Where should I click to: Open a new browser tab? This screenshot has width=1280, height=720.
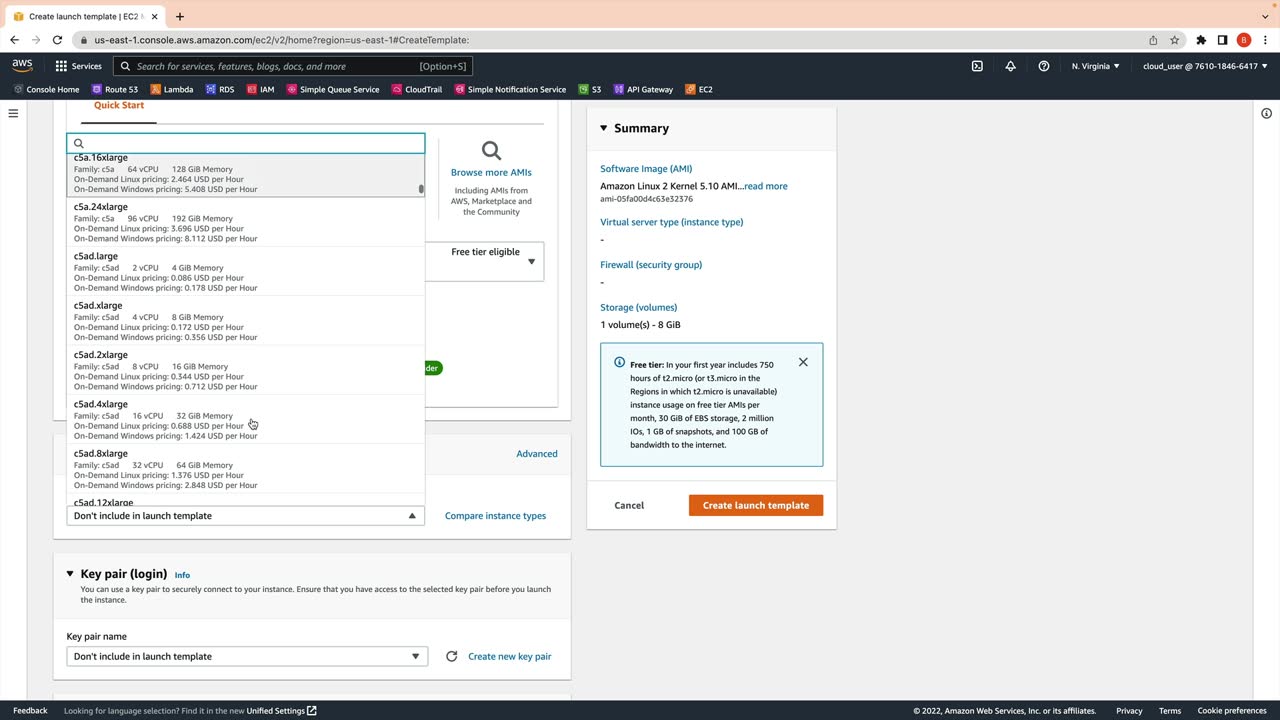tap(180, 16)
